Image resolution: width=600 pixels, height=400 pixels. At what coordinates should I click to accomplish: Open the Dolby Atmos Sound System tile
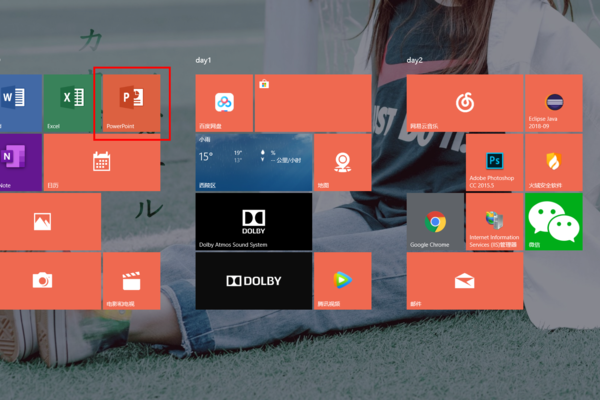254,222
